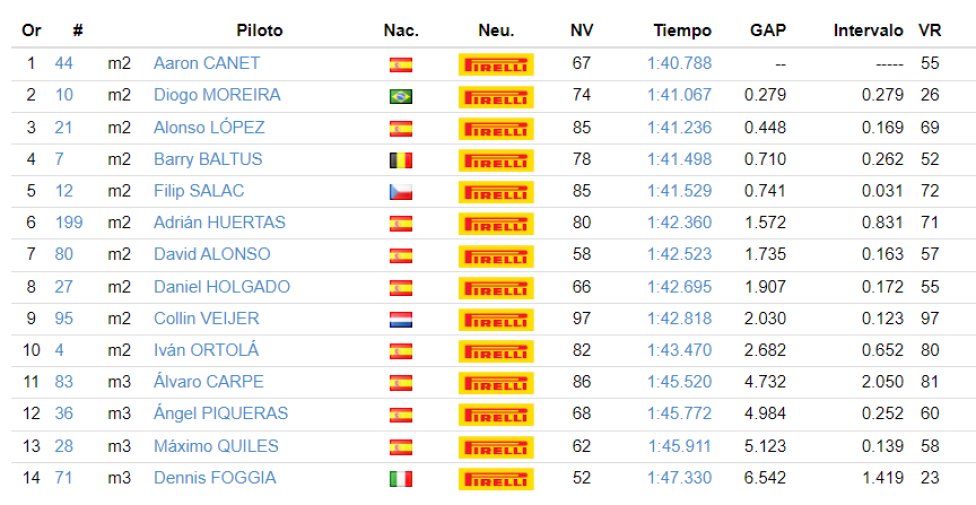Click the Czech flag next to Filip Salac
This screenshot has height=505, width=976.
click(x=401, y=192)
